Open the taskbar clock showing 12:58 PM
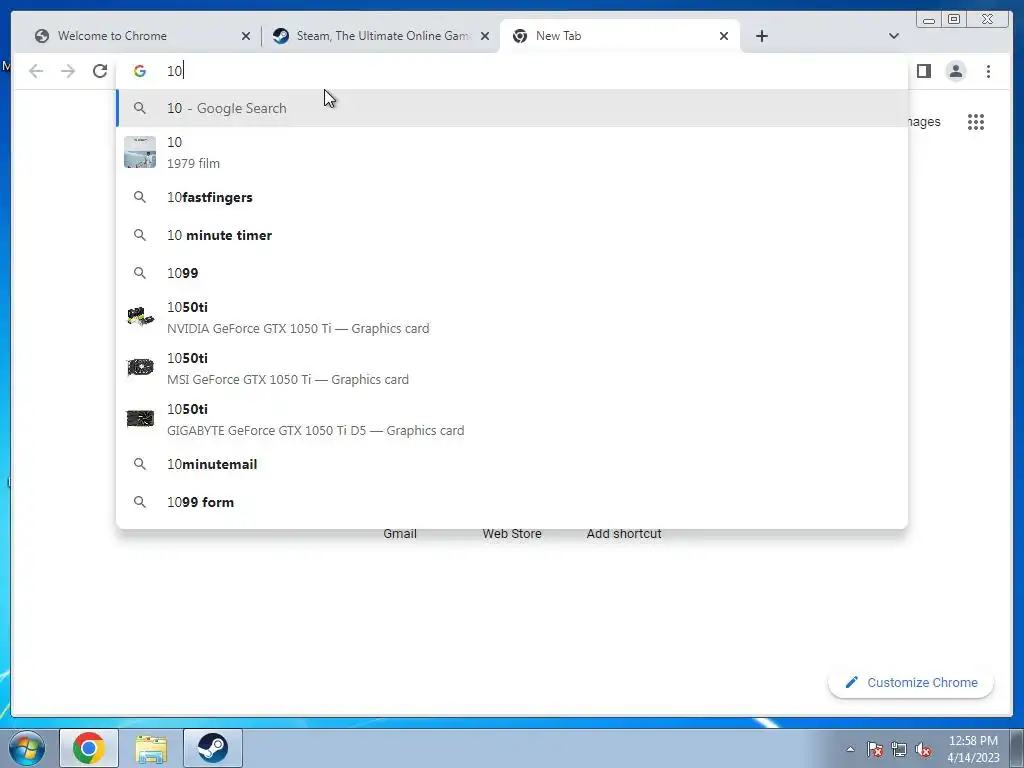The height and width of the screenshot is (768, 1024). tap(973, 749)
